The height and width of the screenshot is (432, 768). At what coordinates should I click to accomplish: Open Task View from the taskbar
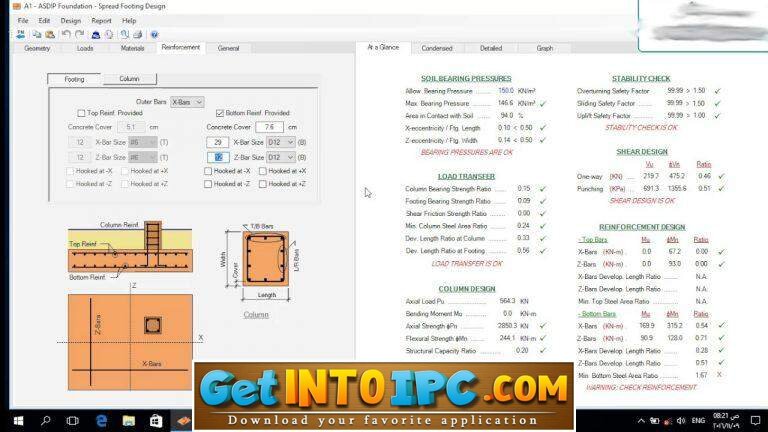pyautogui.click(x=72, y=421)
